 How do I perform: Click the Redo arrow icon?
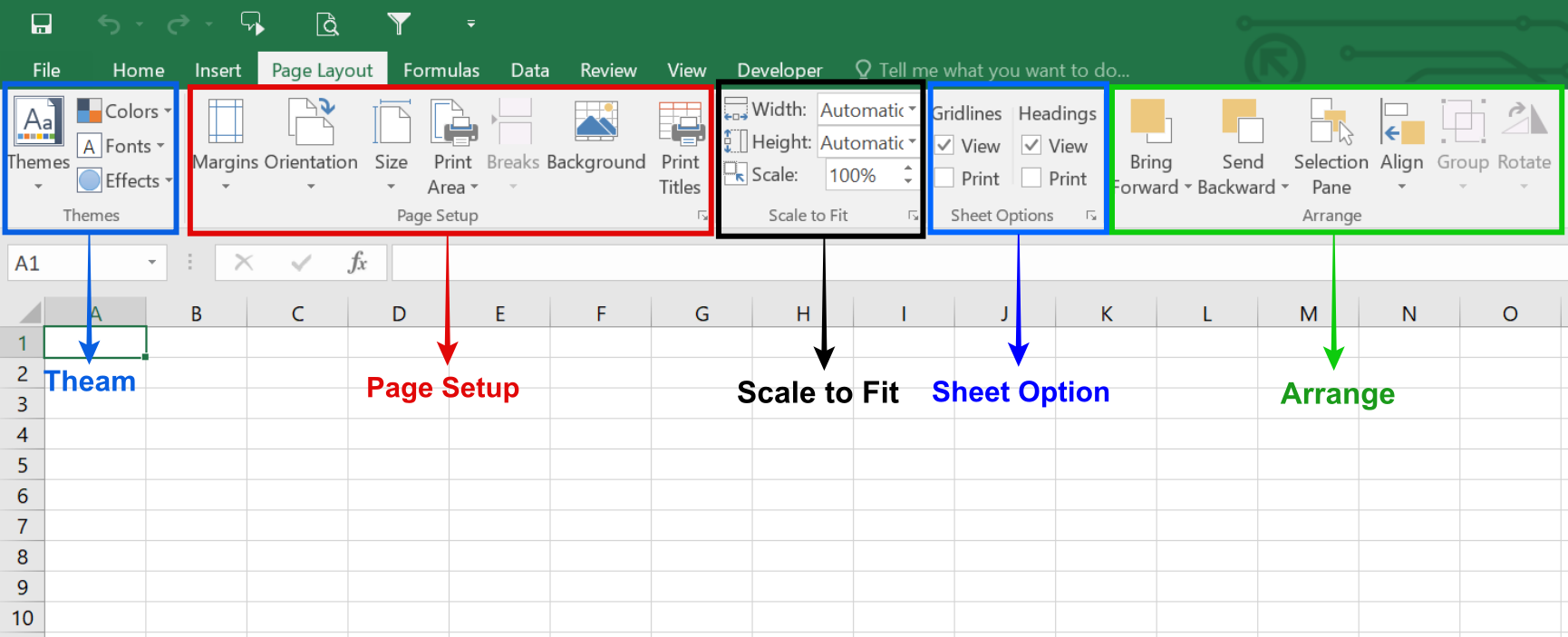click(179, 24)
